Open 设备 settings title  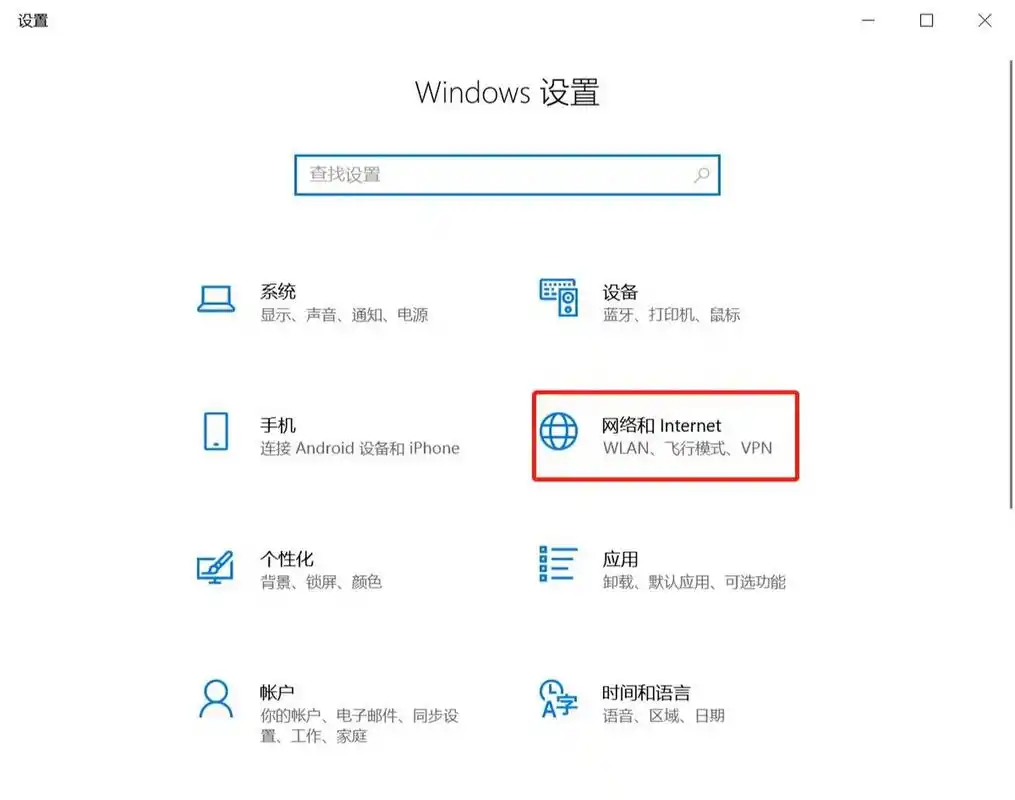pos(620,292)
